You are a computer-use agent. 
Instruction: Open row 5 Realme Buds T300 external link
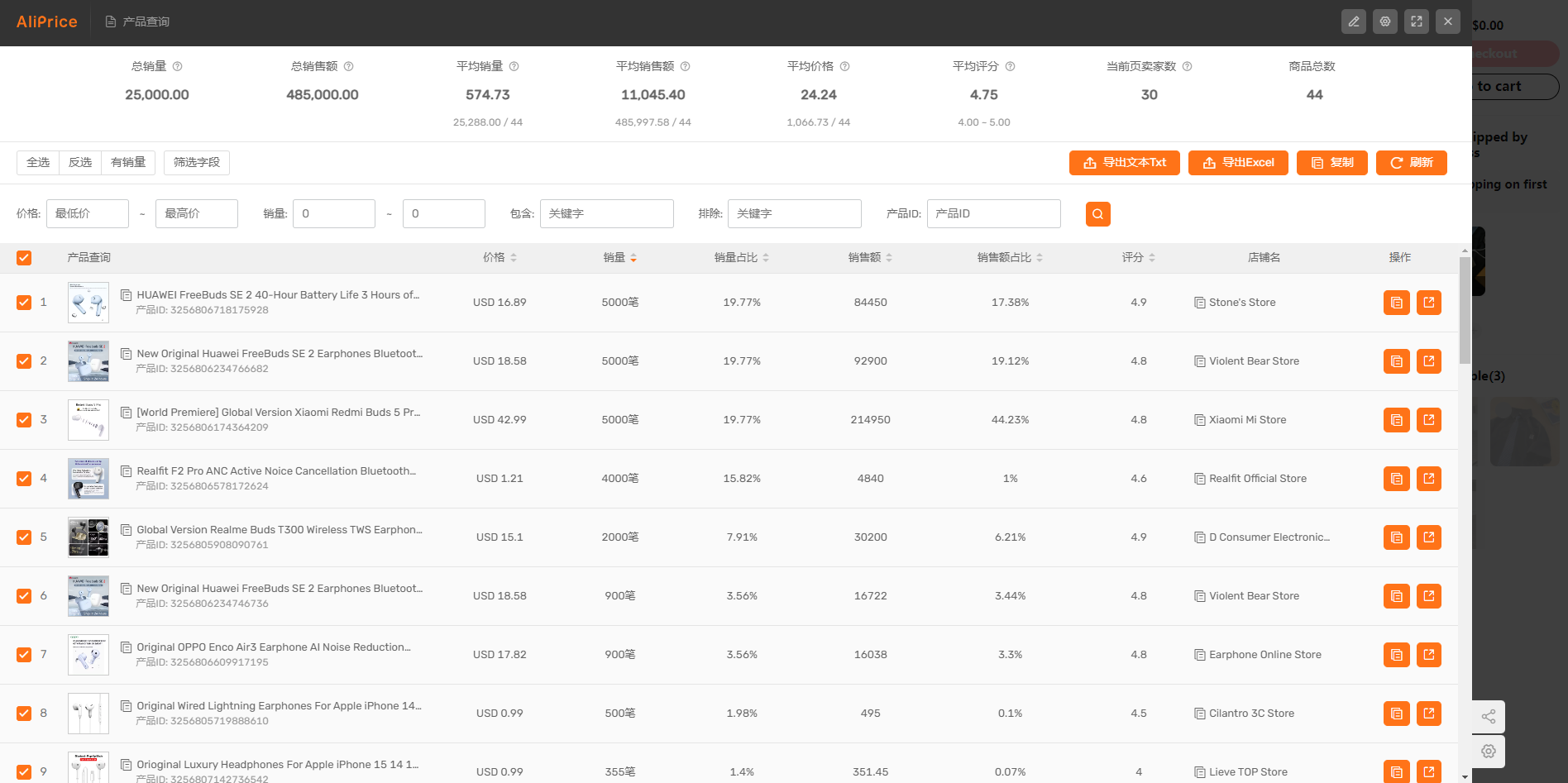[1429, 537]
